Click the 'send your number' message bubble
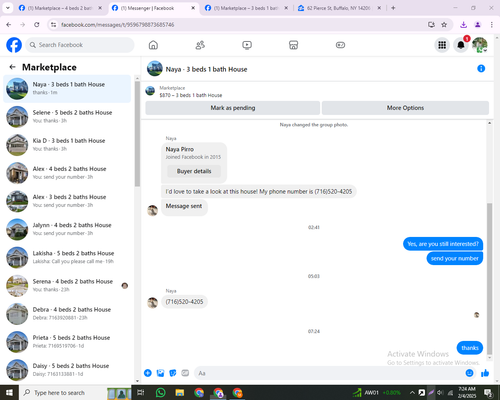 [455, 258]
